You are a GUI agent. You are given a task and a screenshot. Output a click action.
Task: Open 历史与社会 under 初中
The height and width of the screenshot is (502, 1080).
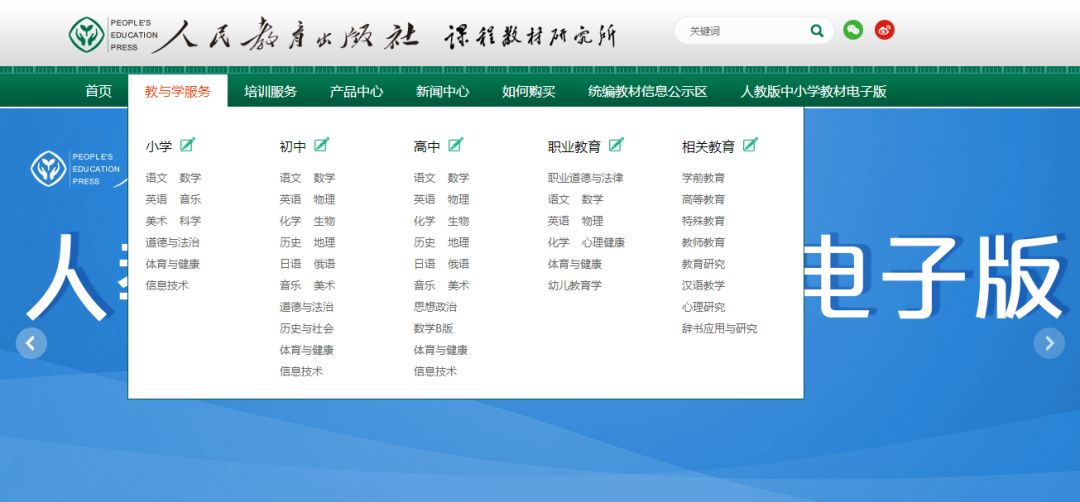tap(307, 328)
